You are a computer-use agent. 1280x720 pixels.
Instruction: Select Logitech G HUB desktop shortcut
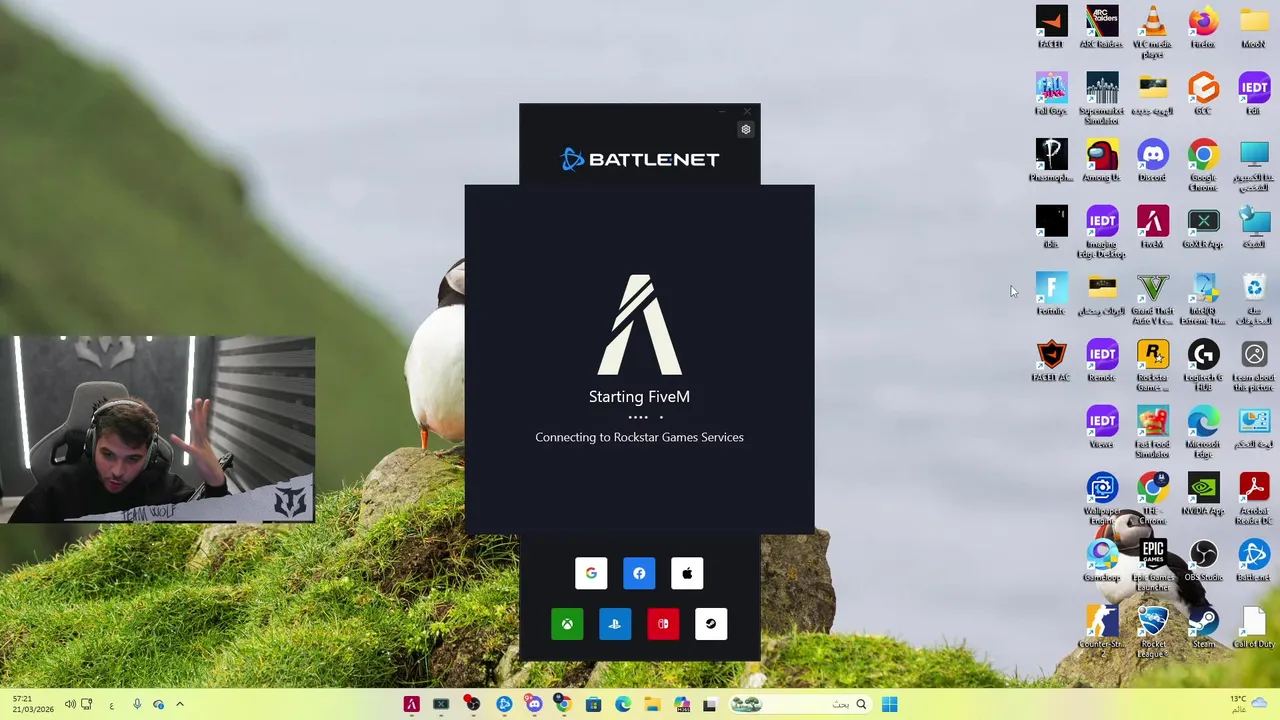coord(1203,365)
